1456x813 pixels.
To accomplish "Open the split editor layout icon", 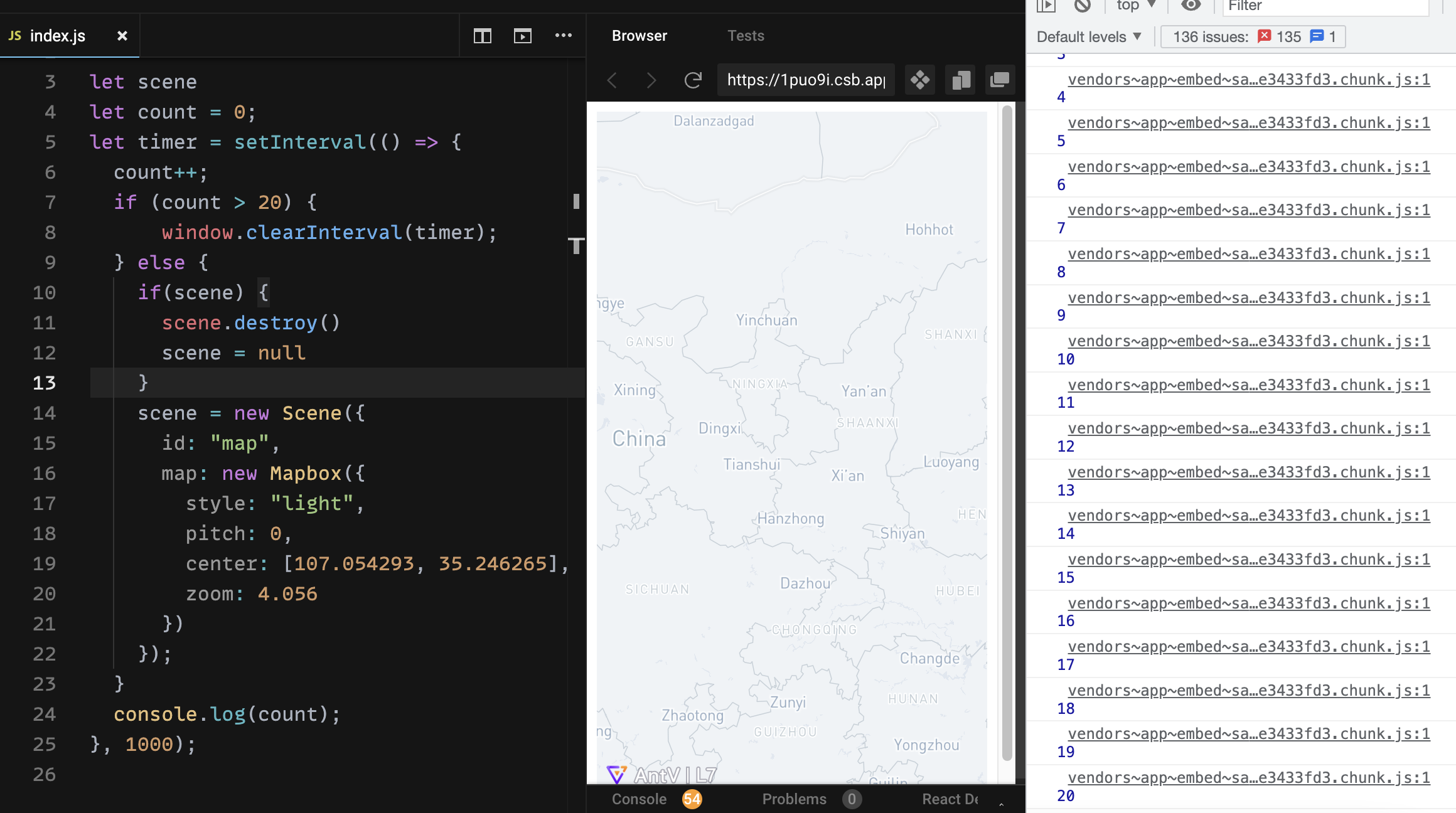I will (x=482, y=36).
